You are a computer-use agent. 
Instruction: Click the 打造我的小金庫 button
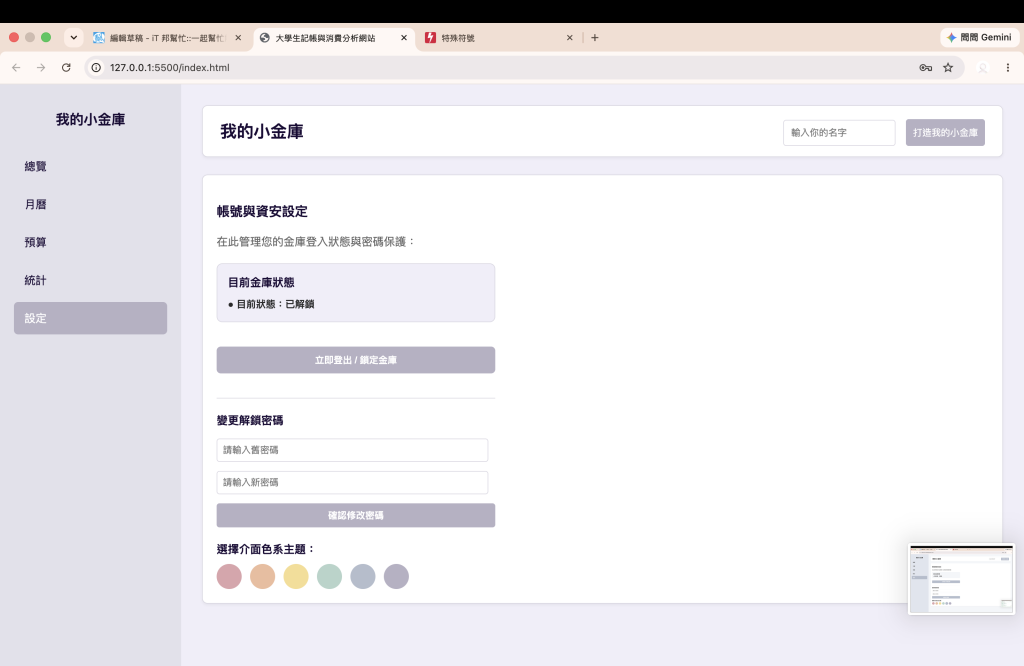[x=945, y=133]
